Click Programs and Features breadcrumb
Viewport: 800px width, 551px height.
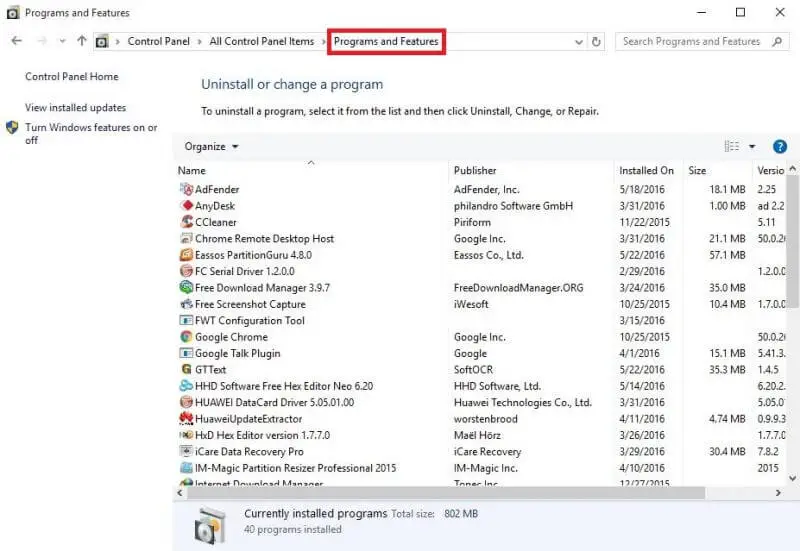[386, 41]
